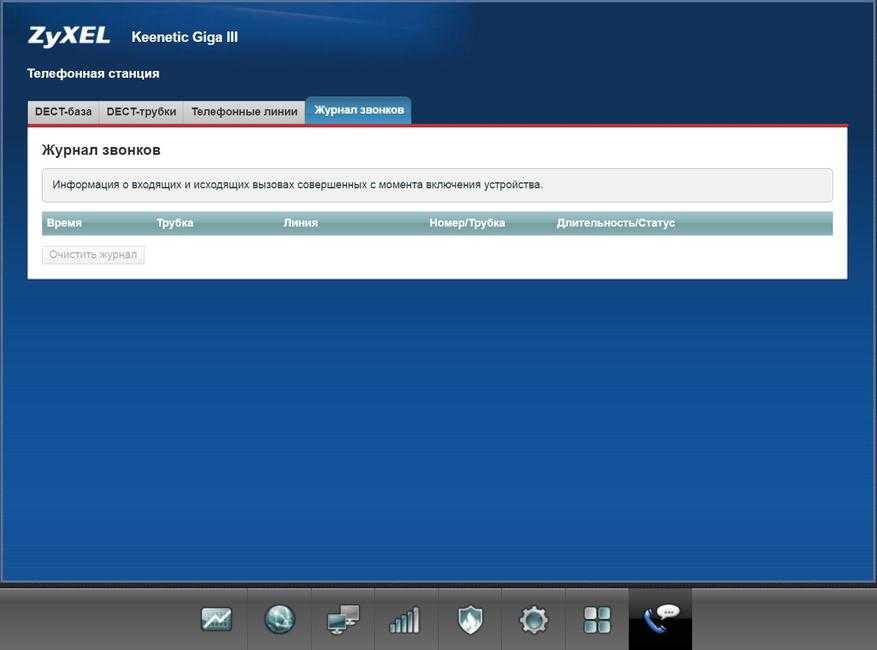Viewport: 877px width, 650px height.
Task: Open the security shield icon
Action: 469,620
